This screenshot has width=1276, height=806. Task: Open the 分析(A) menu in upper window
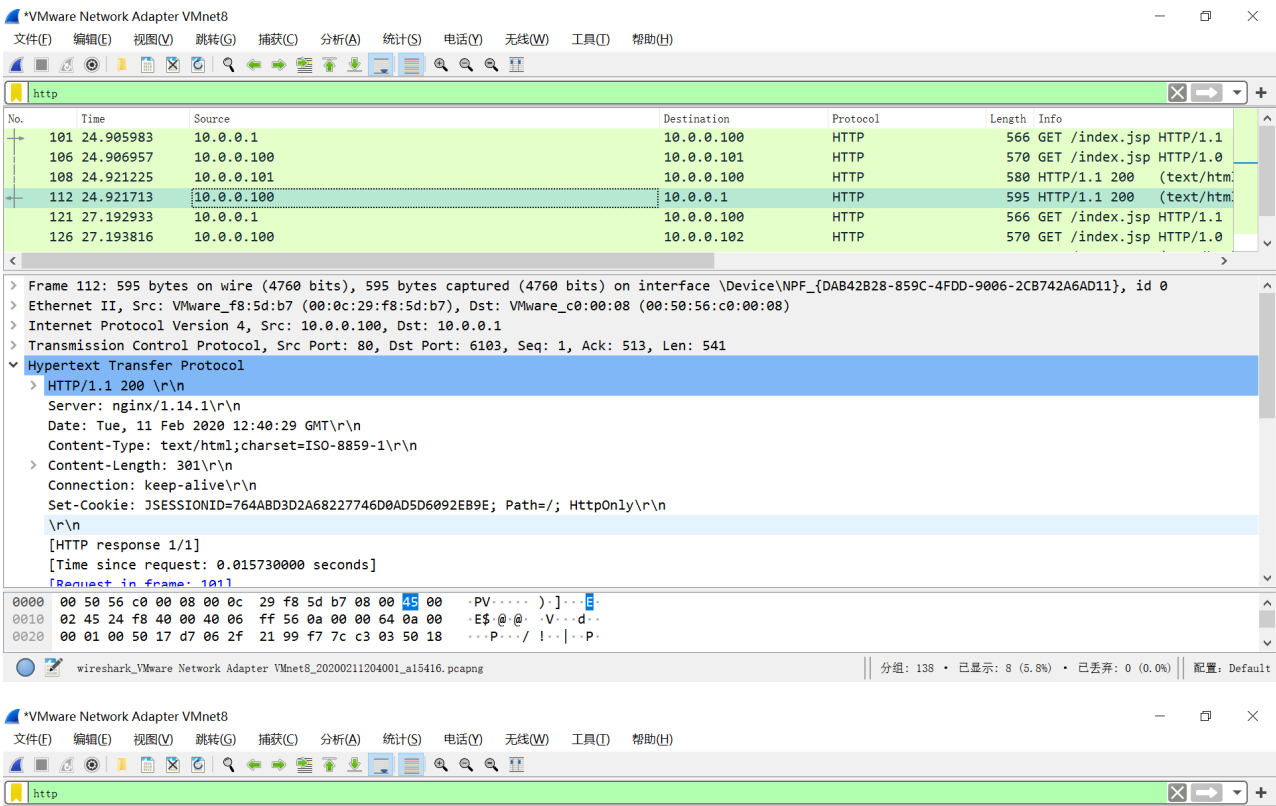[340, 39]
